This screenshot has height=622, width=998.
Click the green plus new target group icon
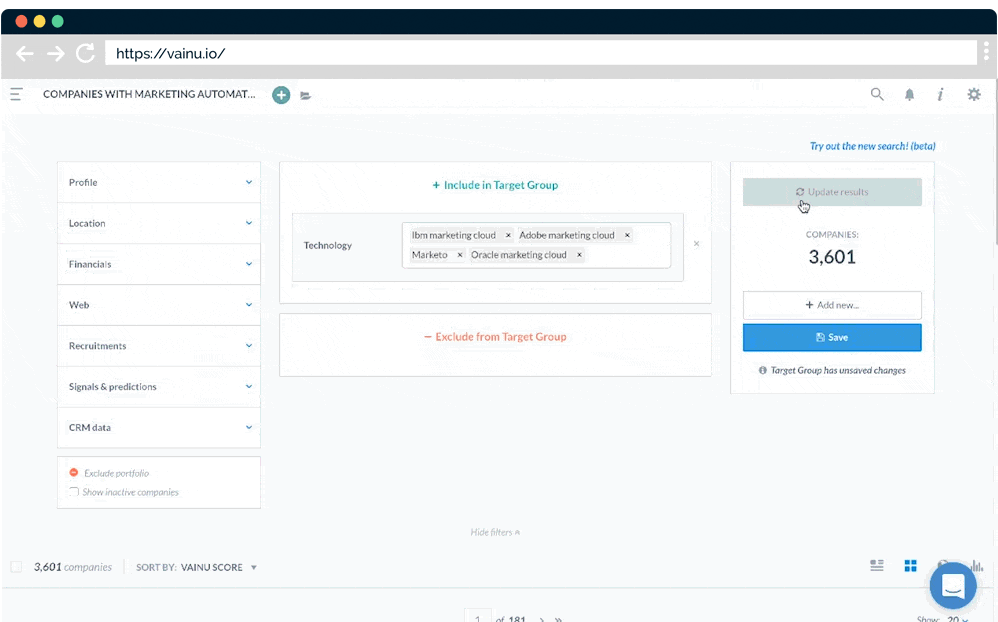281,95
